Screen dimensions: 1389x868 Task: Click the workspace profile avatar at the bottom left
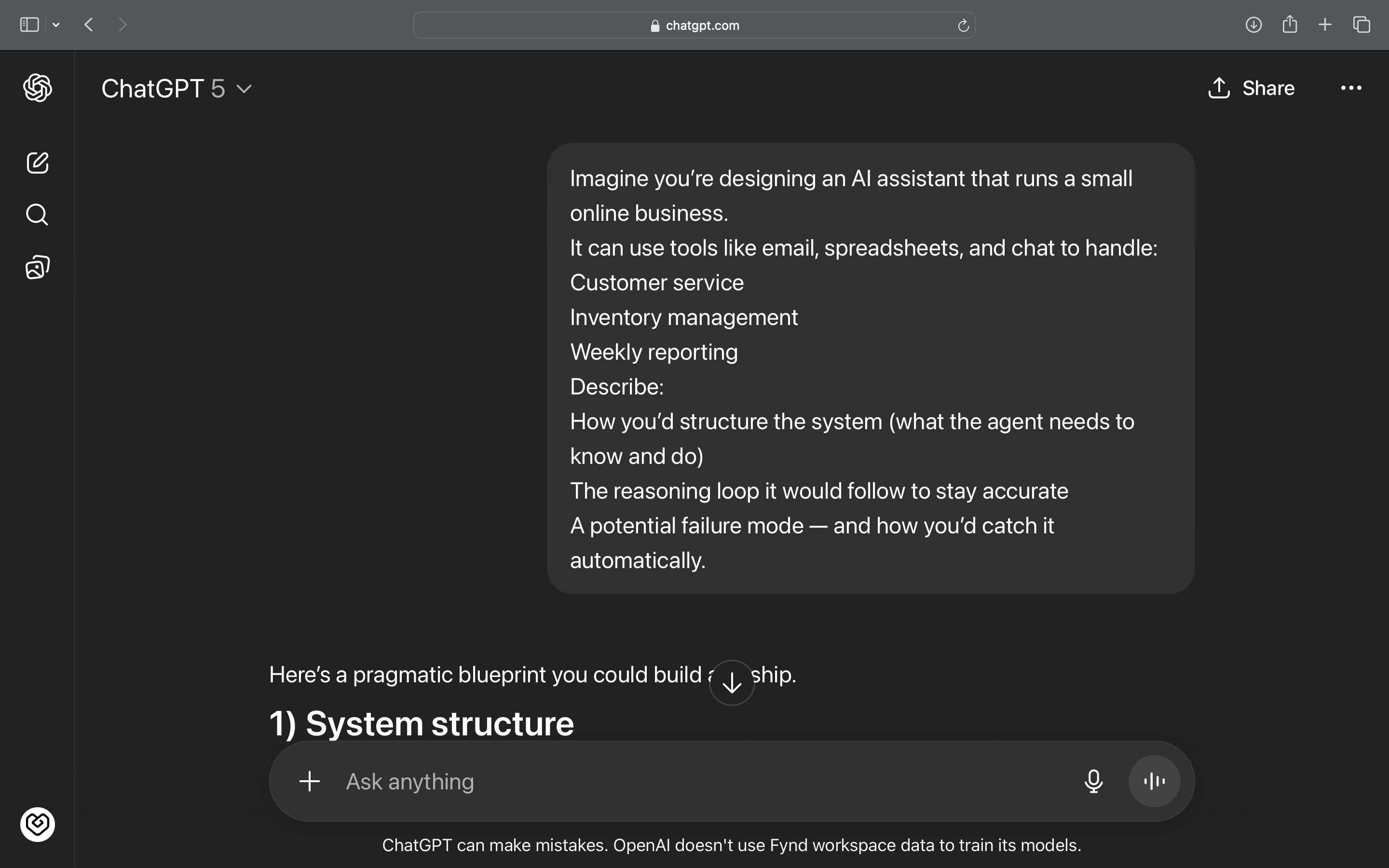tap(37, 825)
